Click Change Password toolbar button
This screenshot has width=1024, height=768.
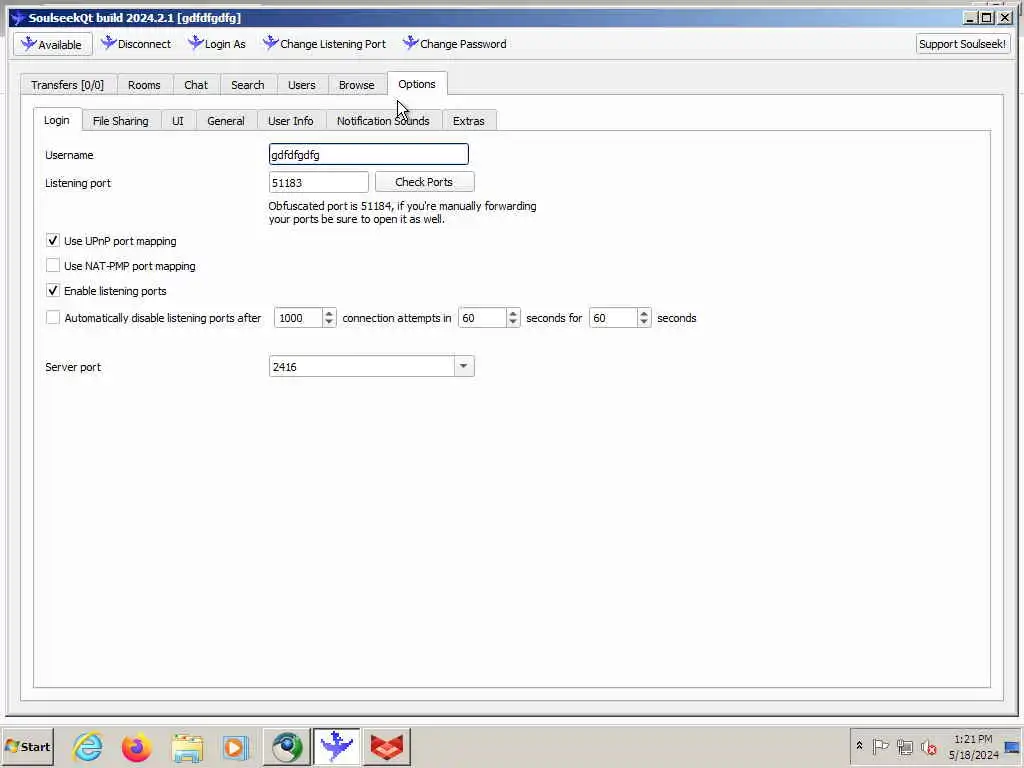455,44
